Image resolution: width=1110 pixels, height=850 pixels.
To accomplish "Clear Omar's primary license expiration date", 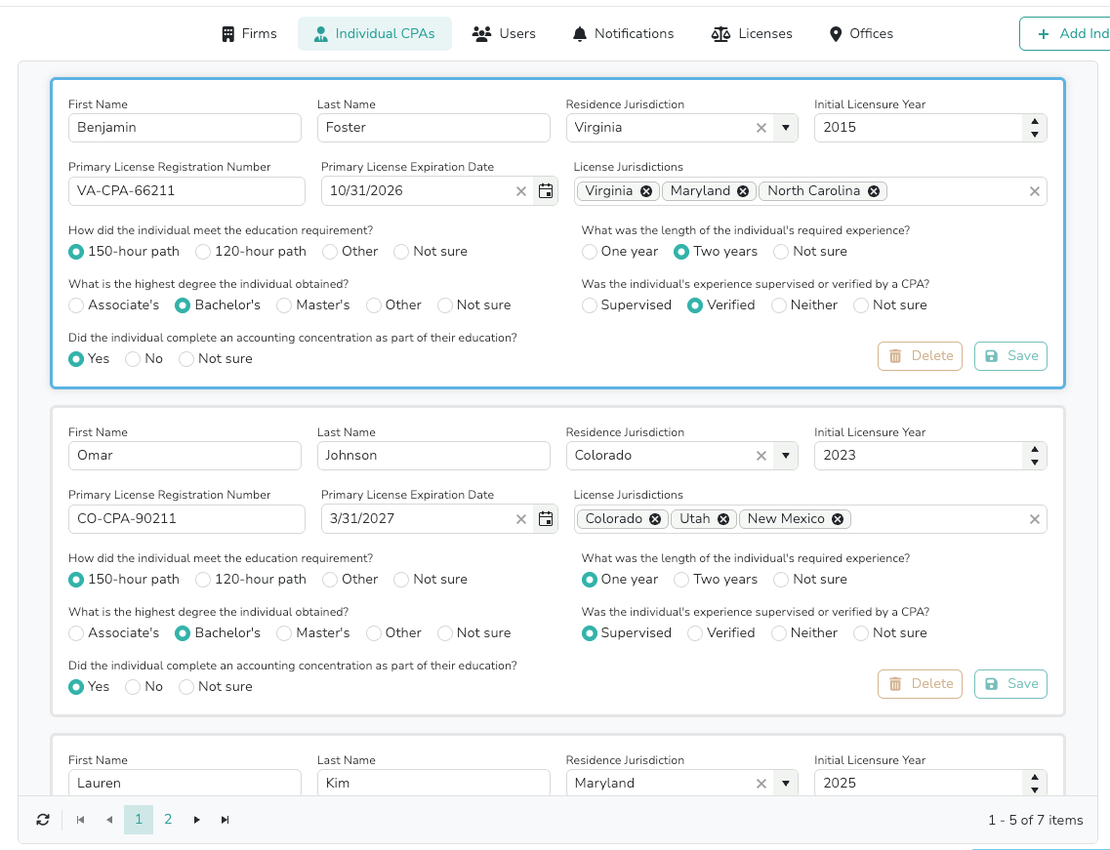I will click(521, 519).
